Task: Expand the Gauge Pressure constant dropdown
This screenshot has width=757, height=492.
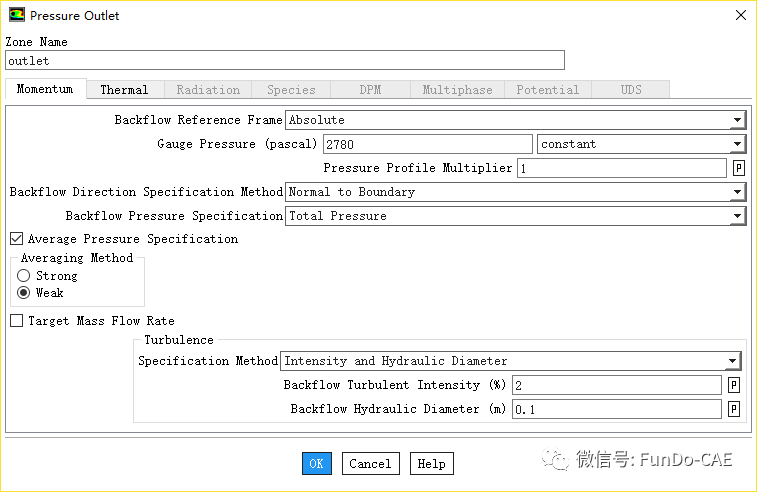Action: [x=737, y=144]
